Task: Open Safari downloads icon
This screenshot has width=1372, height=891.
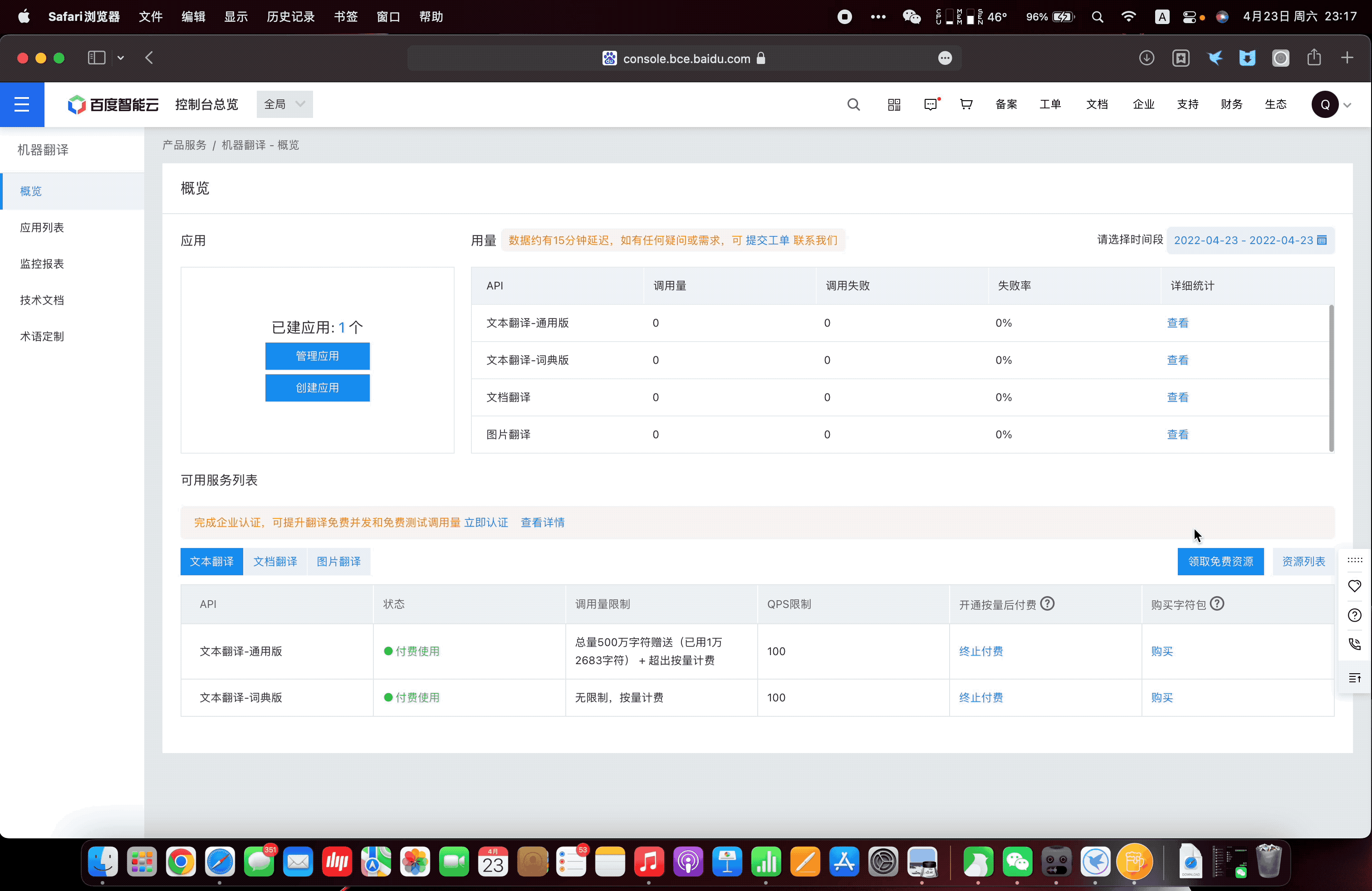Action: 1147,58
